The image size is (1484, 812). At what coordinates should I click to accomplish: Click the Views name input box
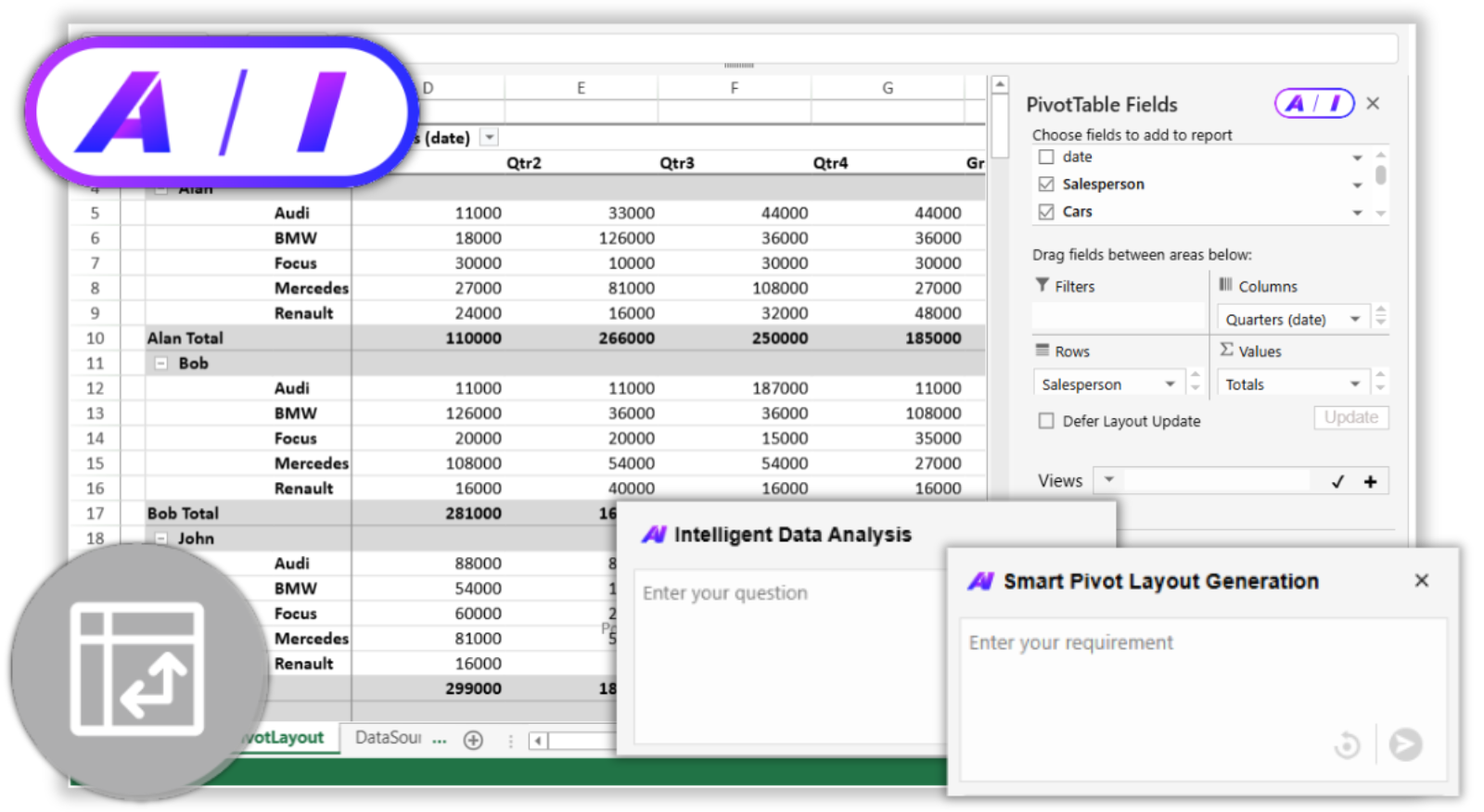1215,480
